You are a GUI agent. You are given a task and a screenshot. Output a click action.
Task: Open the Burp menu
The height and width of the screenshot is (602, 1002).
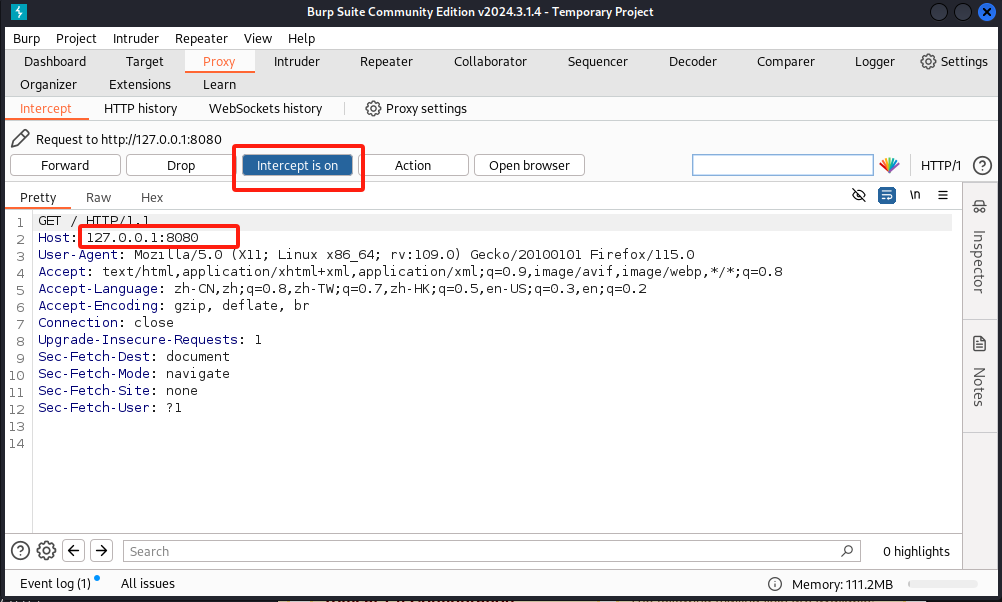tap(26, 38)
